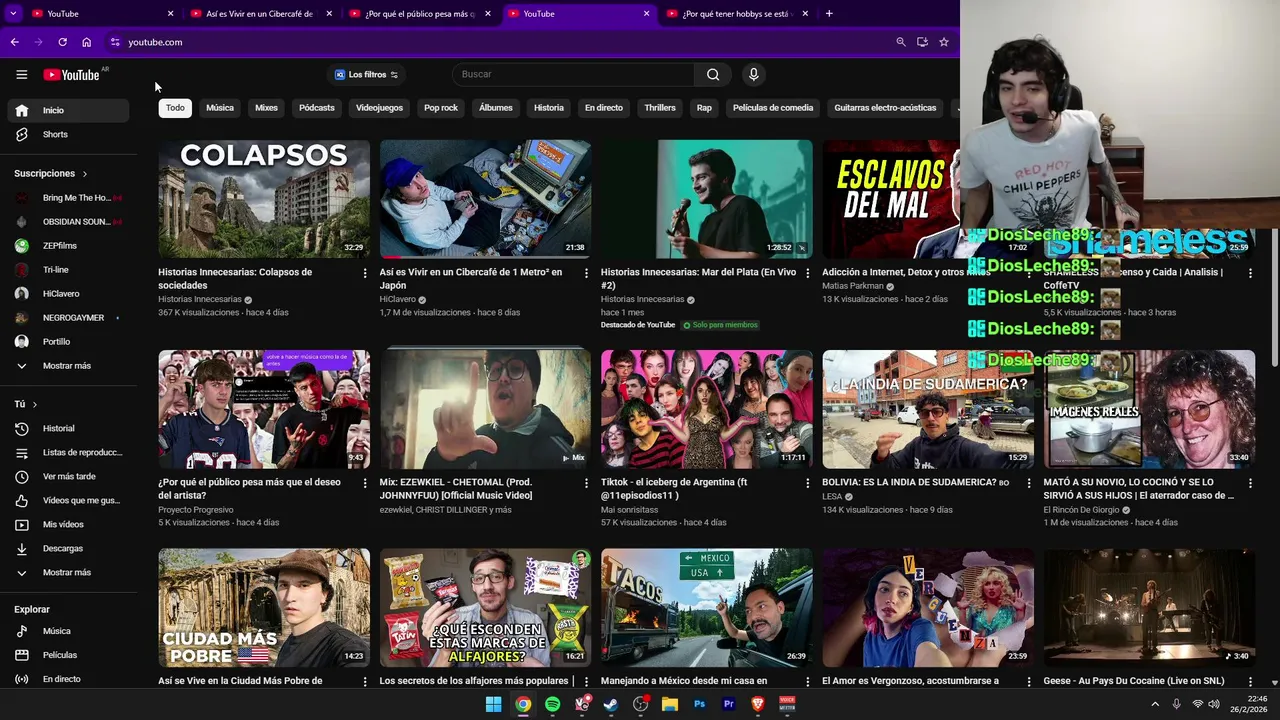1280x720 pixels.
Task: Open the HiClavero channel link under video
Action: click(398, 299)
